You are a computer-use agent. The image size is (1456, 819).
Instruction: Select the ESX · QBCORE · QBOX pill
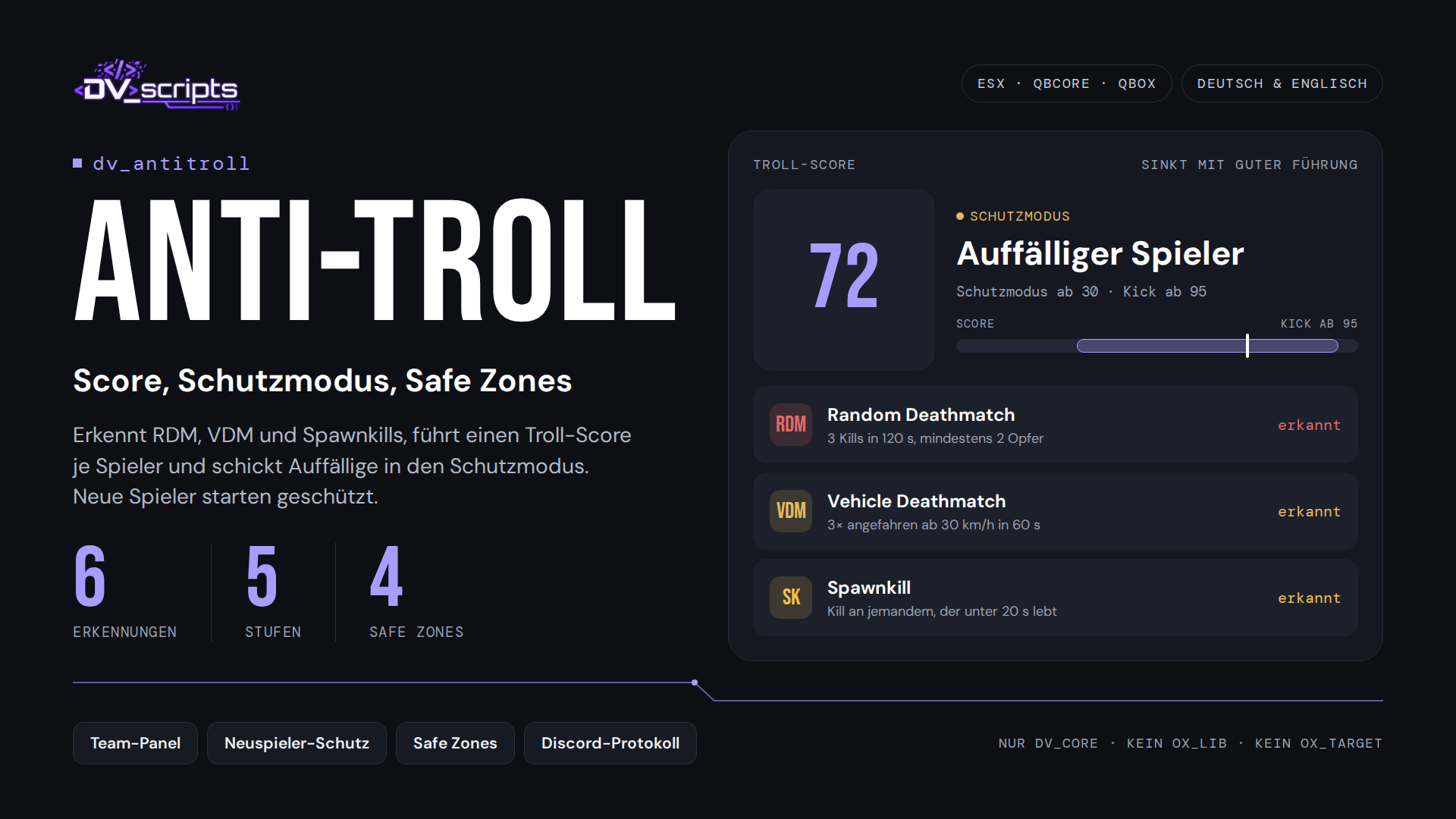pyautogui.click(x=1066, y=83)
